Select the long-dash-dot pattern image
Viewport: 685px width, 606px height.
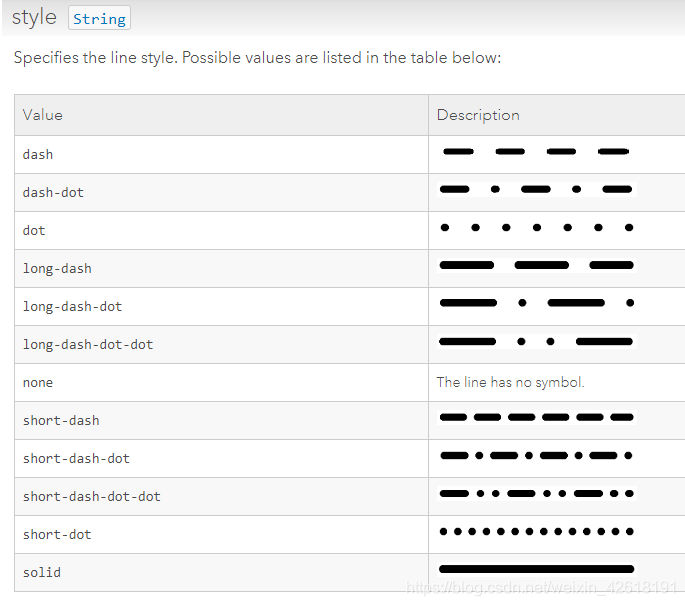click(x=536, y=303)
